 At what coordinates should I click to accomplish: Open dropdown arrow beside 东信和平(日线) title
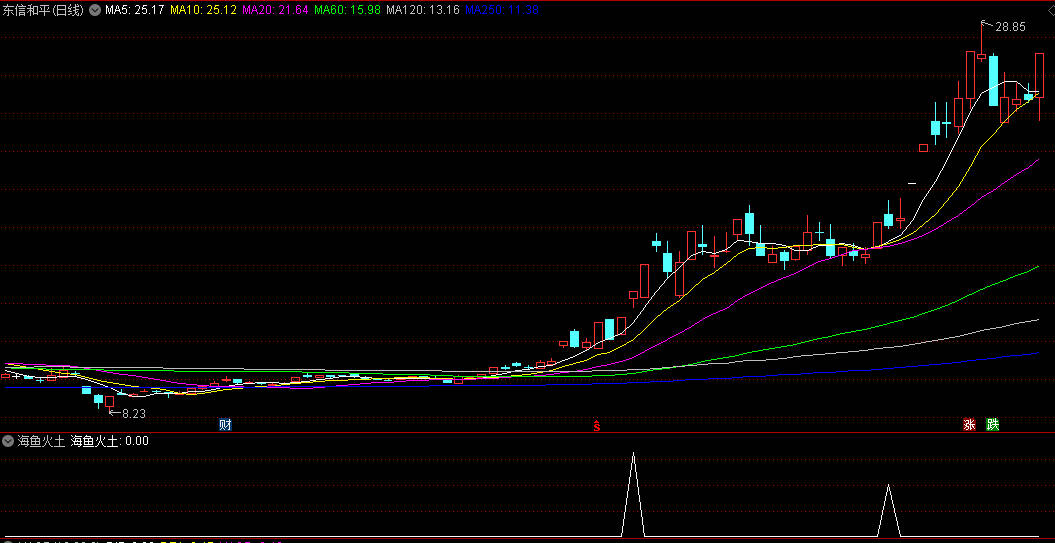95,10
